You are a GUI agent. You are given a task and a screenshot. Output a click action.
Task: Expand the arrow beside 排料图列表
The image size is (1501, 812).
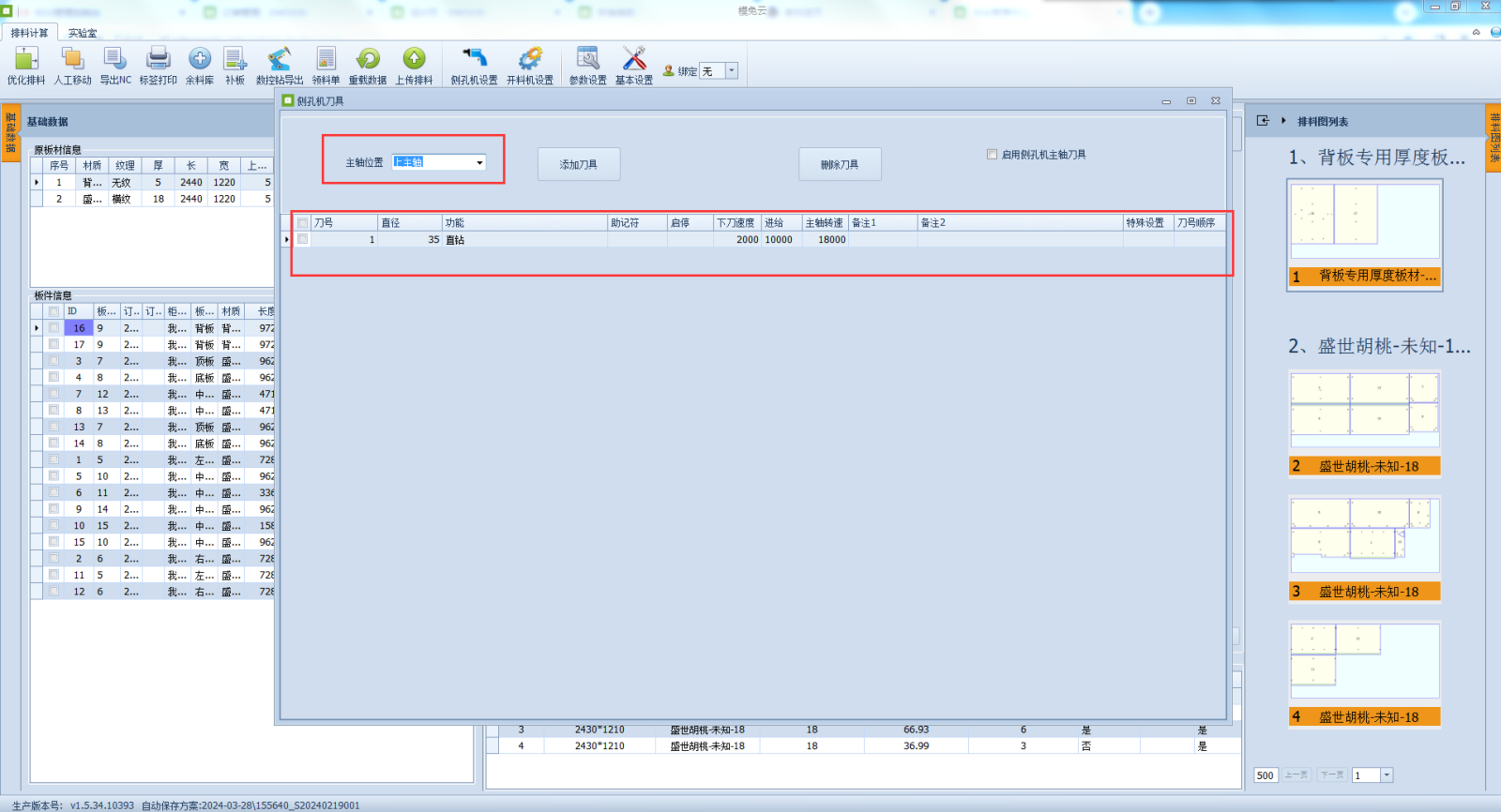coord(1283,121)
